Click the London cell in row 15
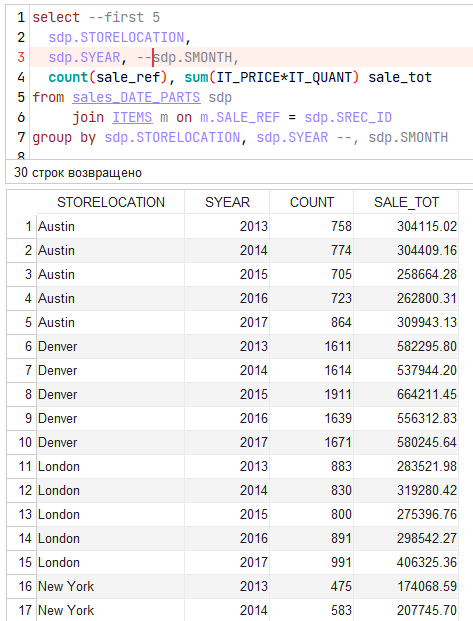The height and width of the screenshot is (621, 473). (111, 562)
